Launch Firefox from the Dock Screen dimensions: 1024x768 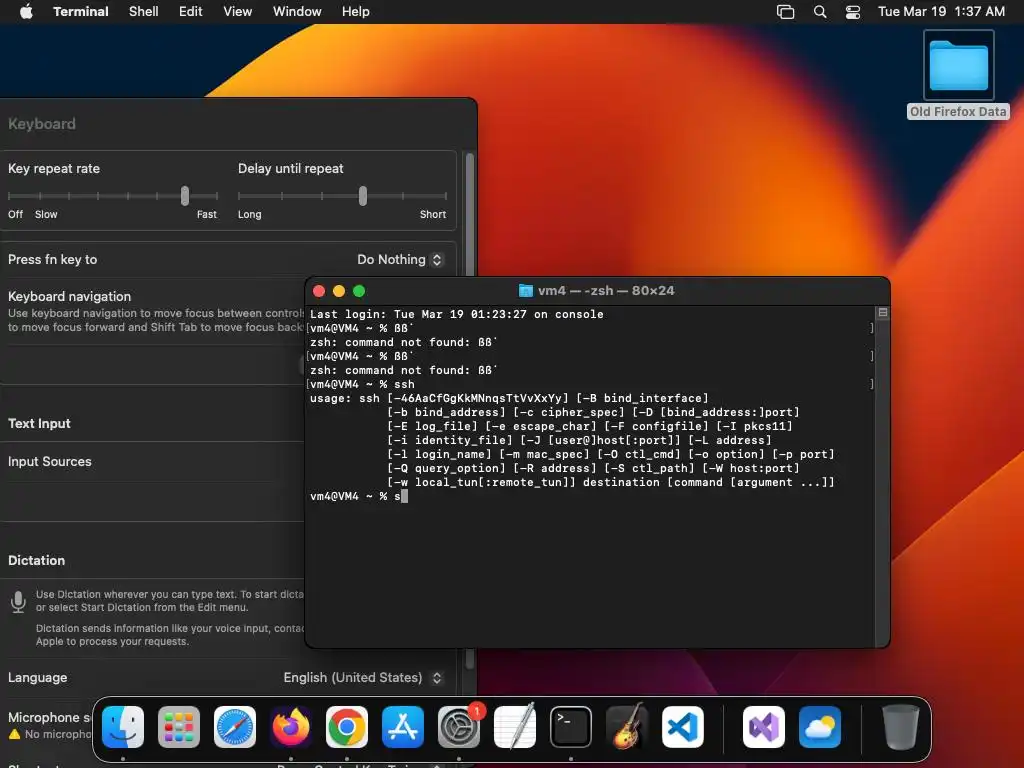pos(291,727)
